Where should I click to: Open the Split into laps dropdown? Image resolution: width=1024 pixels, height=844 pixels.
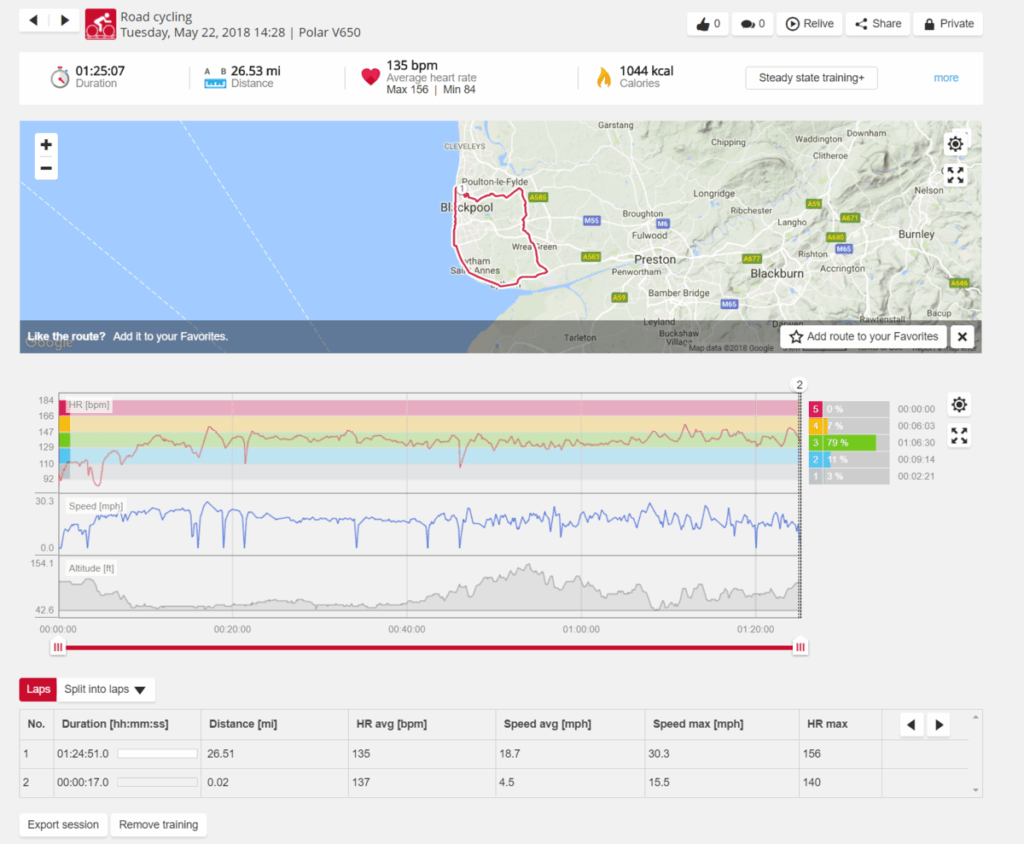click(x=105, y=689)
